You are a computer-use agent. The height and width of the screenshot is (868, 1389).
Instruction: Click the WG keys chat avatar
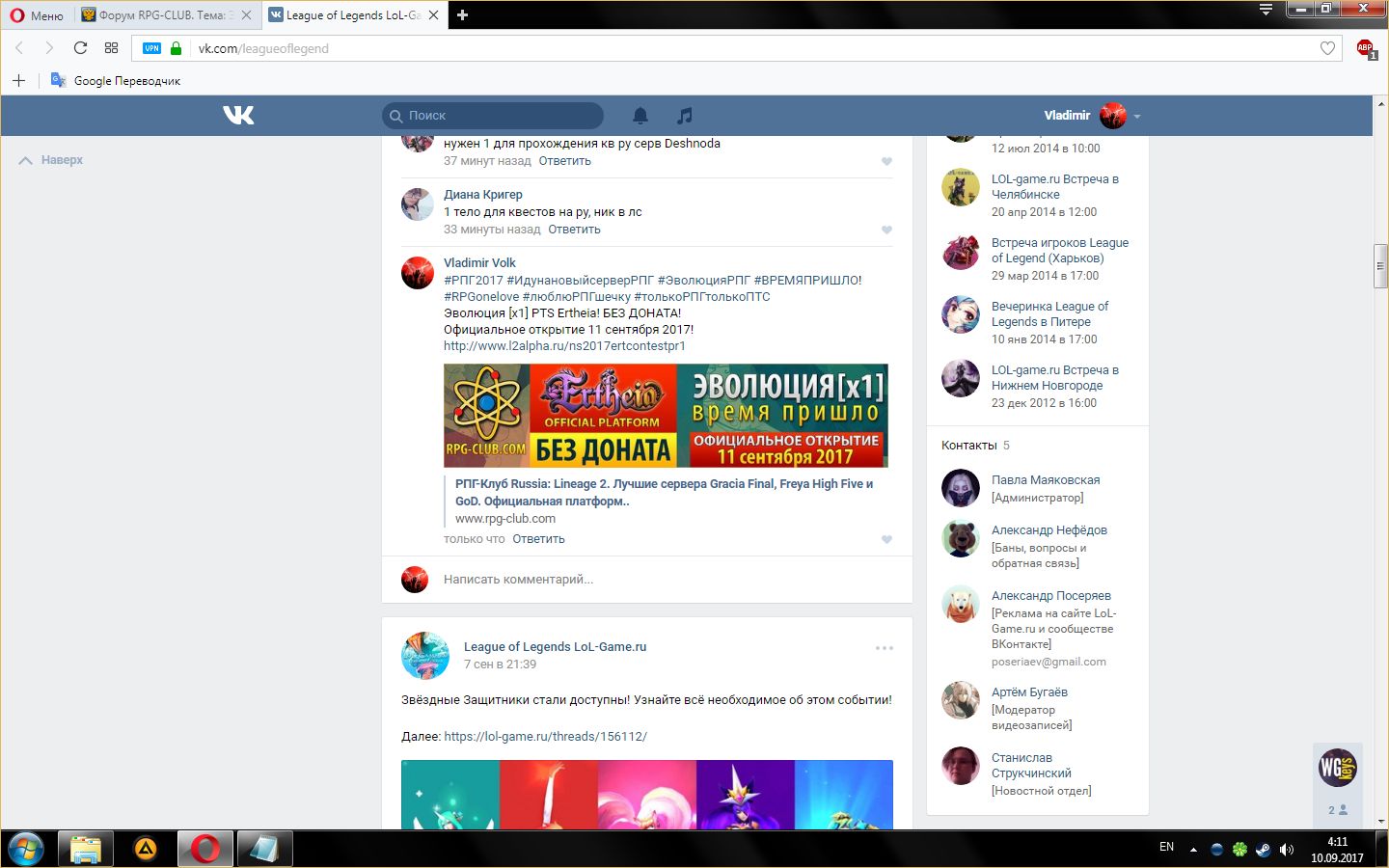click(x=1338, y=768)
